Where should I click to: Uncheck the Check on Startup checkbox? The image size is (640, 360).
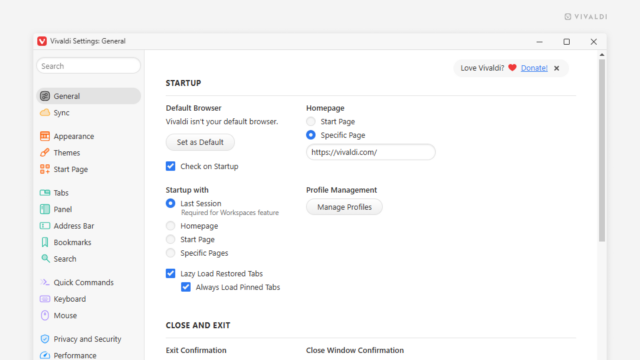point(171,166)
